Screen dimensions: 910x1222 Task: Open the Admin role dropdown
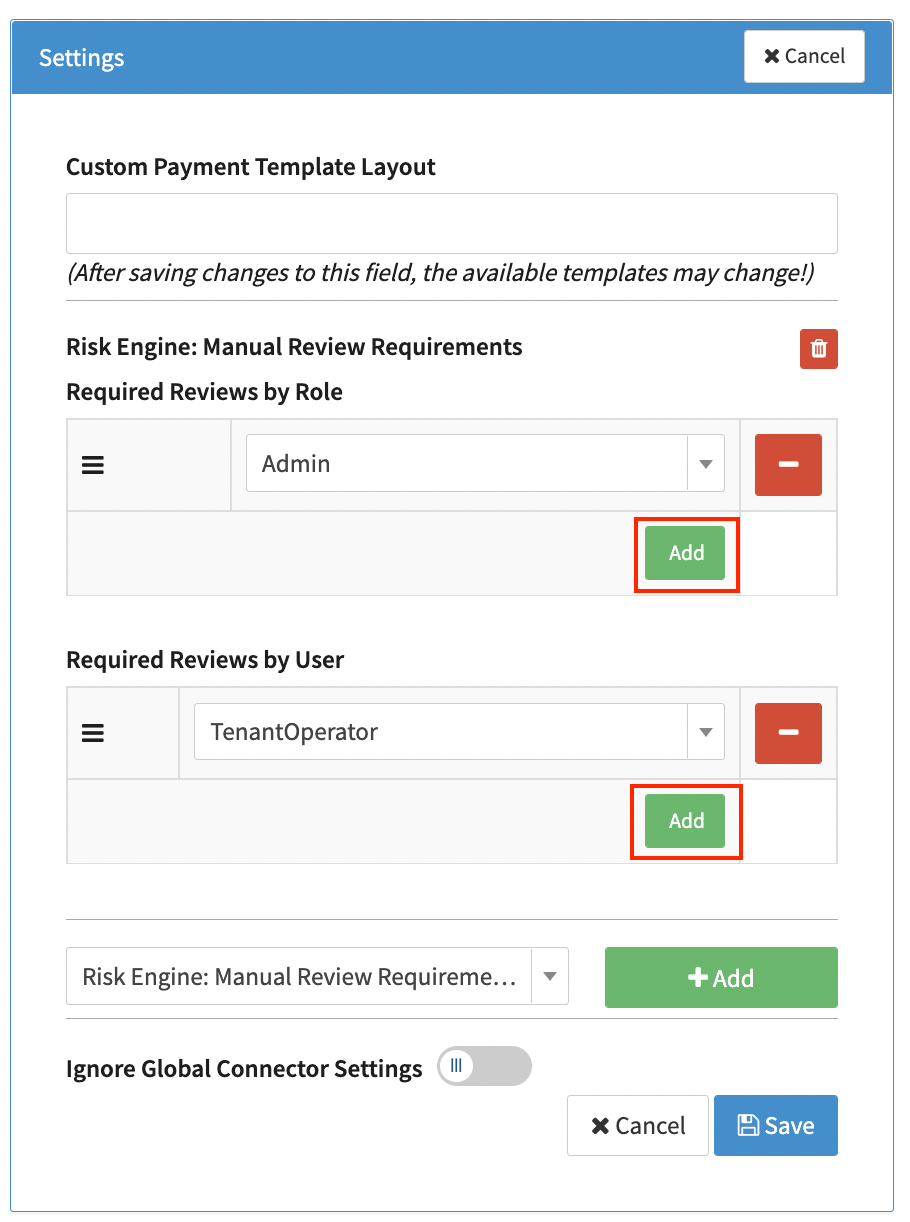tap(467, 464)
